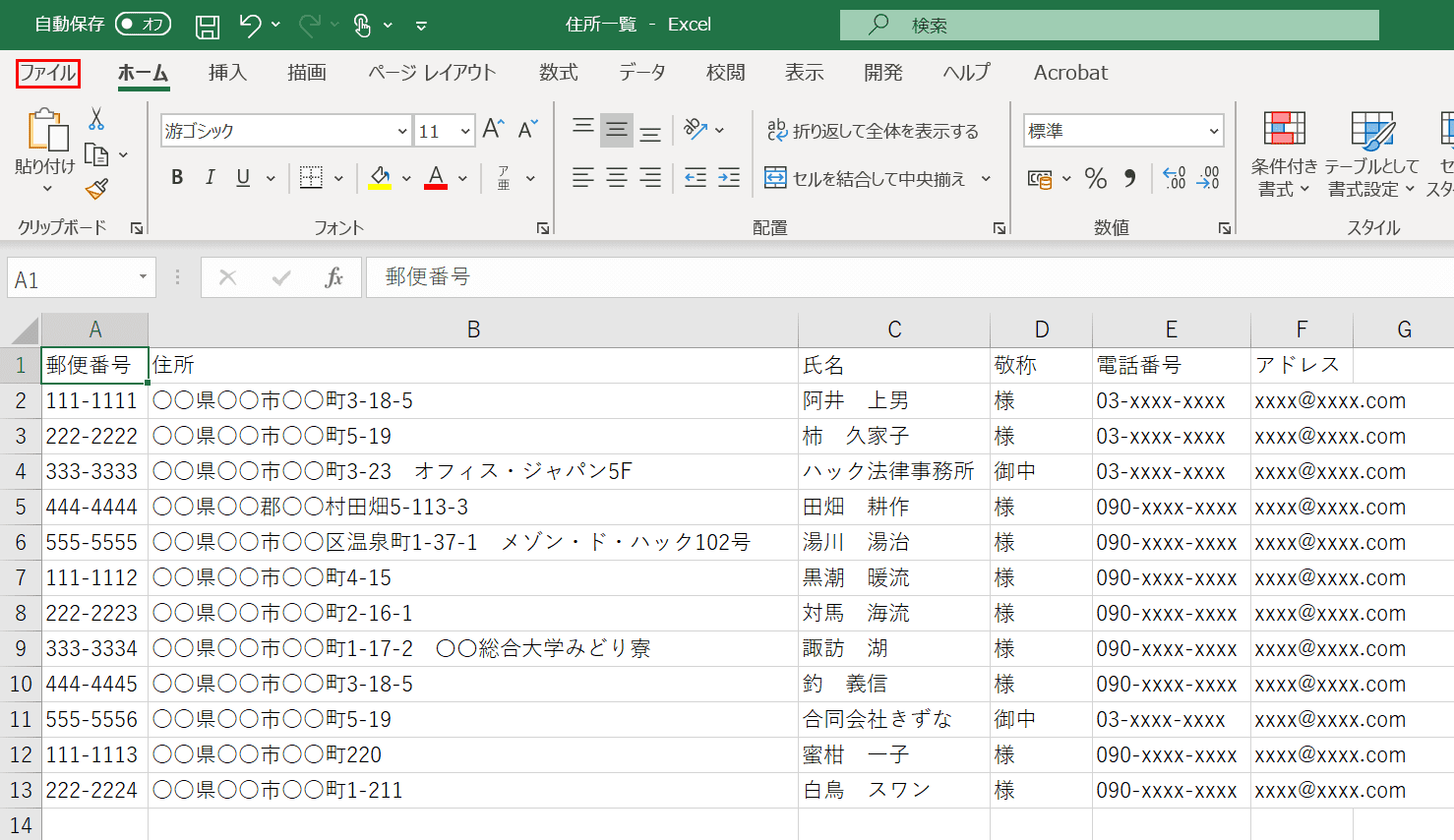The image size is (1454, 840).
Task: Select the column B header
Action: point(473,330)
